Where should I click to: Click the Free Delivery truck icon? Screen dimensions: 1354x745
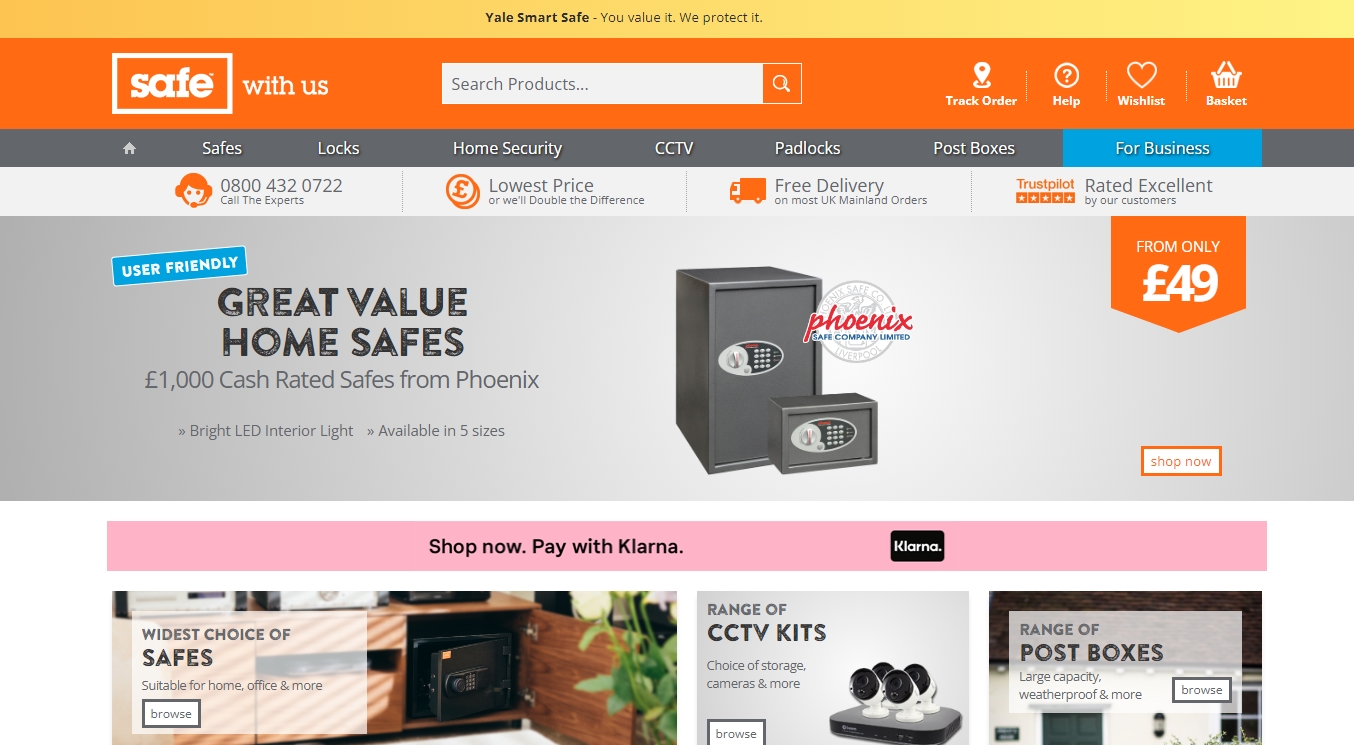(748, 191)
